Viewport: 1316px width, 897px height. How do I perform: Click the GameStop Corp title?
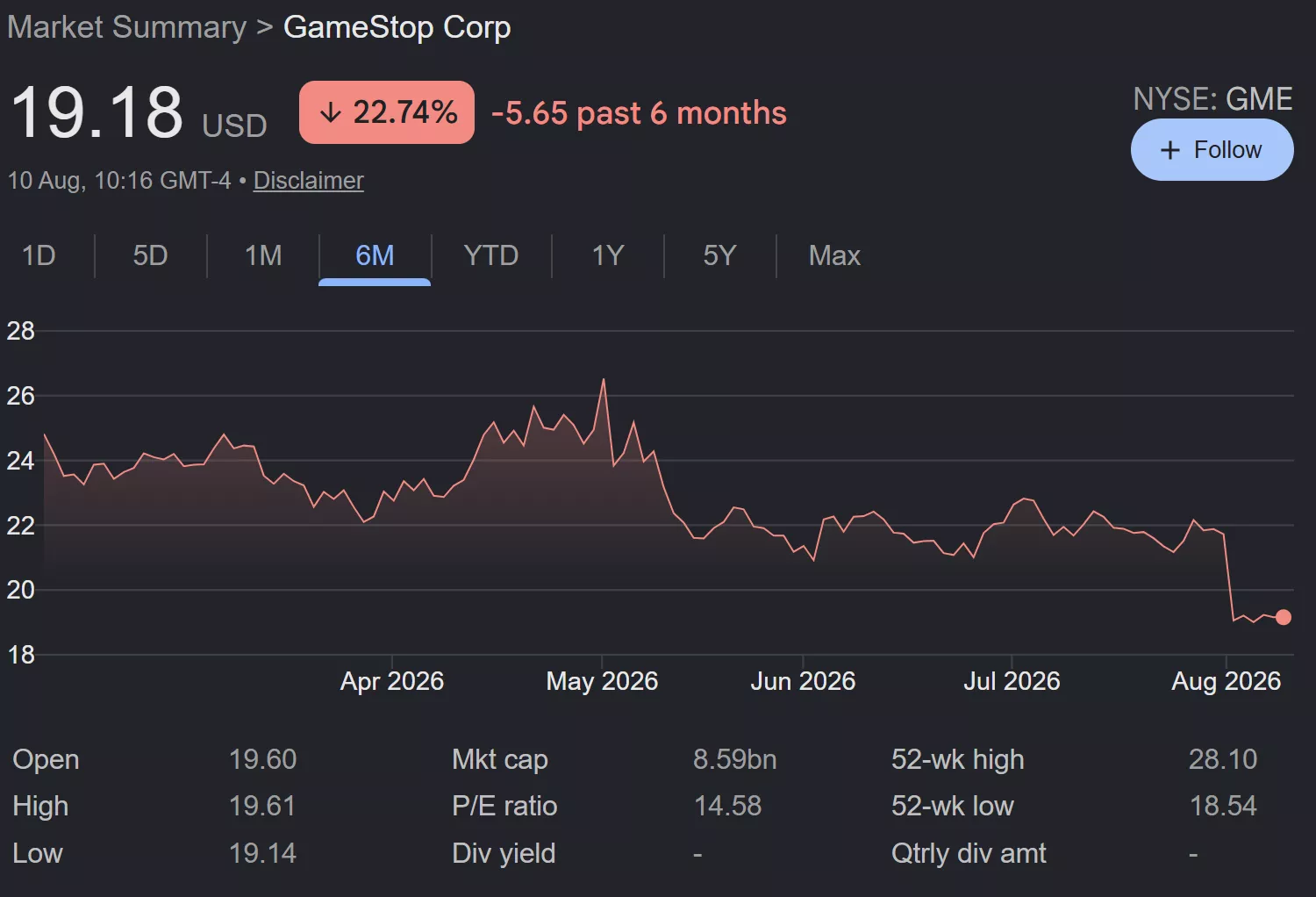coord(397,27)
